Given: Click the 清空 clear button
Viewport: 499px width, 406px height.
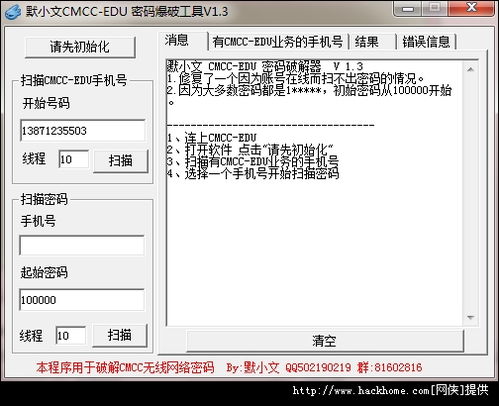Looking at the screenshot, I should pyautogui.click(x=325, y=341).
